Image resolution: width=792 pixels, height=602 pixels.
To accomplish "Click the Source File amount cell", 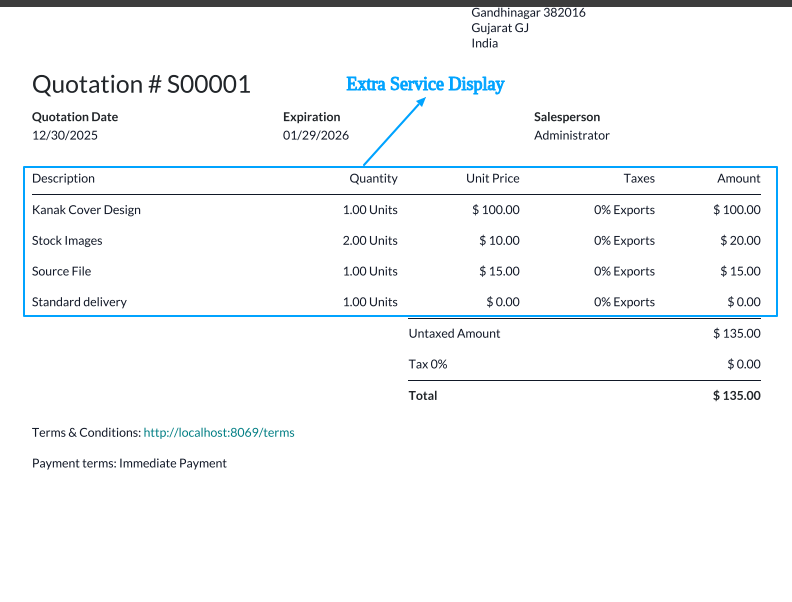I will click(740, 271).
